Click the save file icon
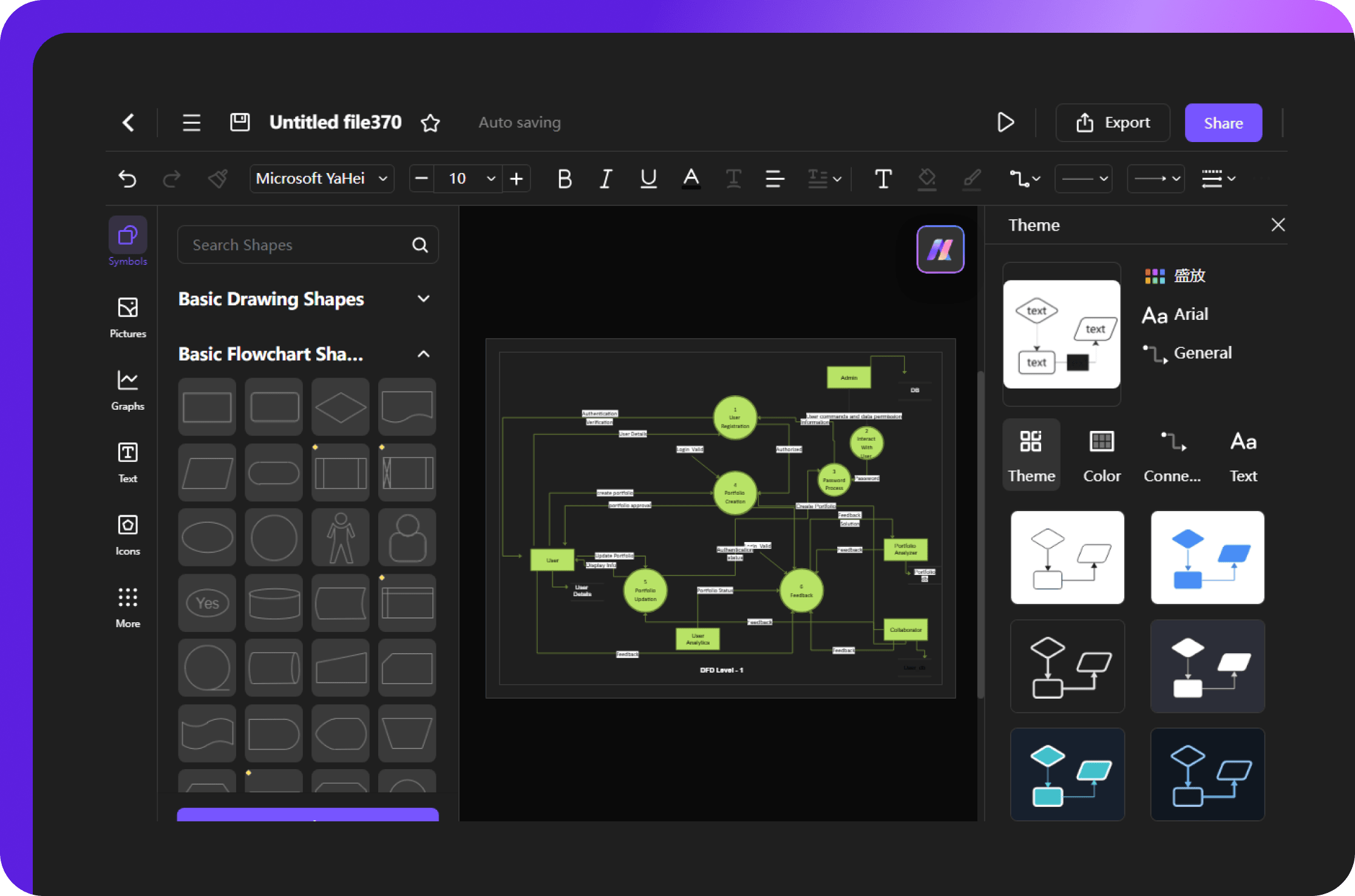The width and height of the screenshot is (1355, 896). (239, 122)
